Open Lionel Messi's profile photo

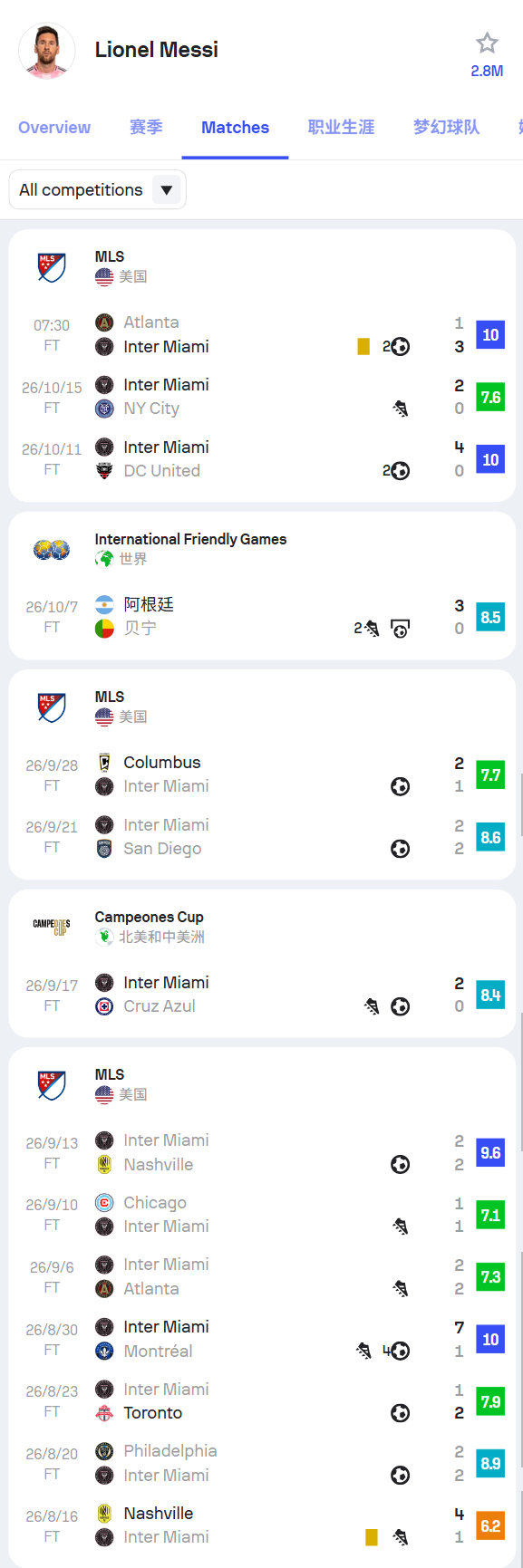click(x=46, y=51)
